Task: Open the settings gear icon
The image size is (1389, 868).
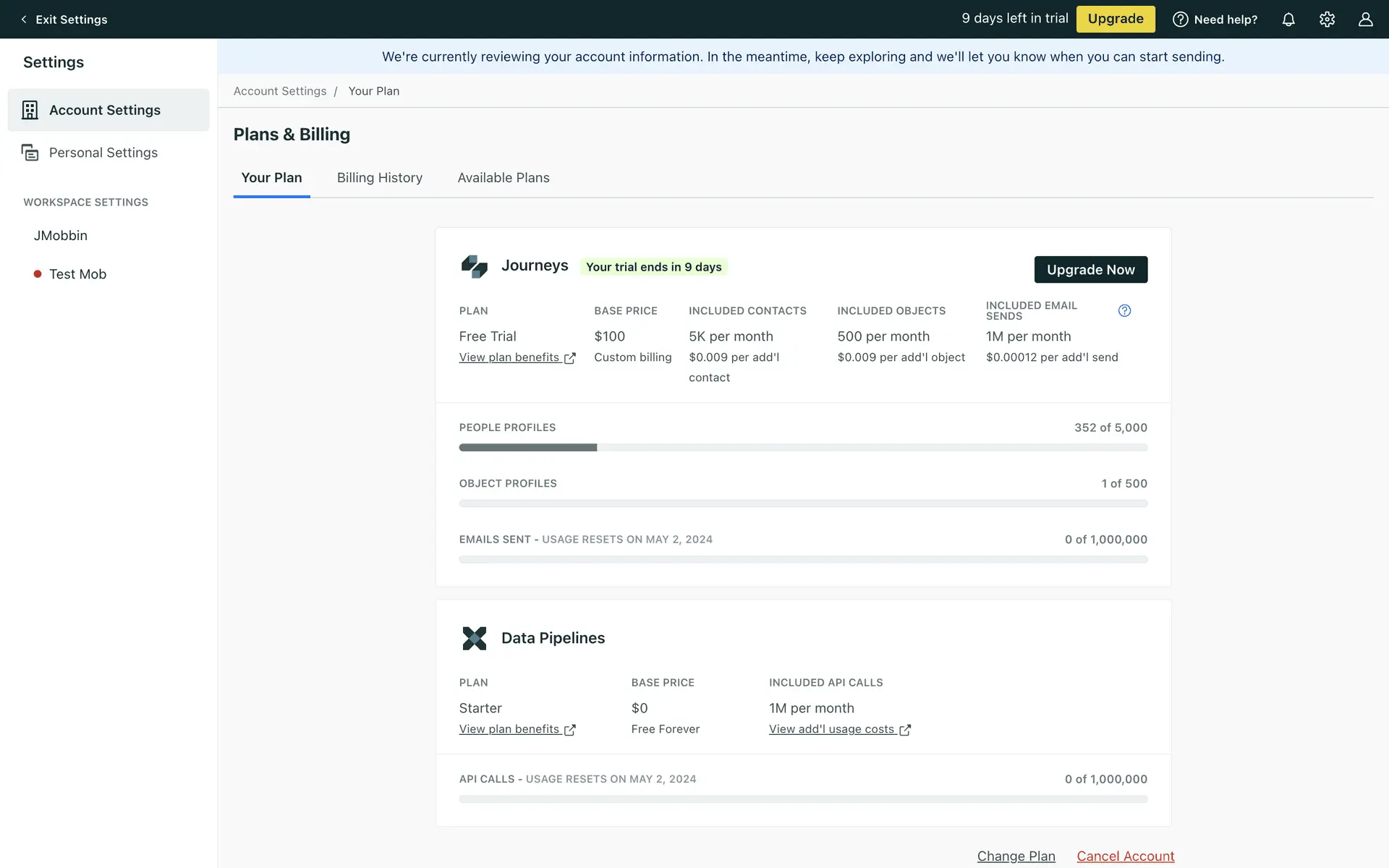Action: [1327, 20]
